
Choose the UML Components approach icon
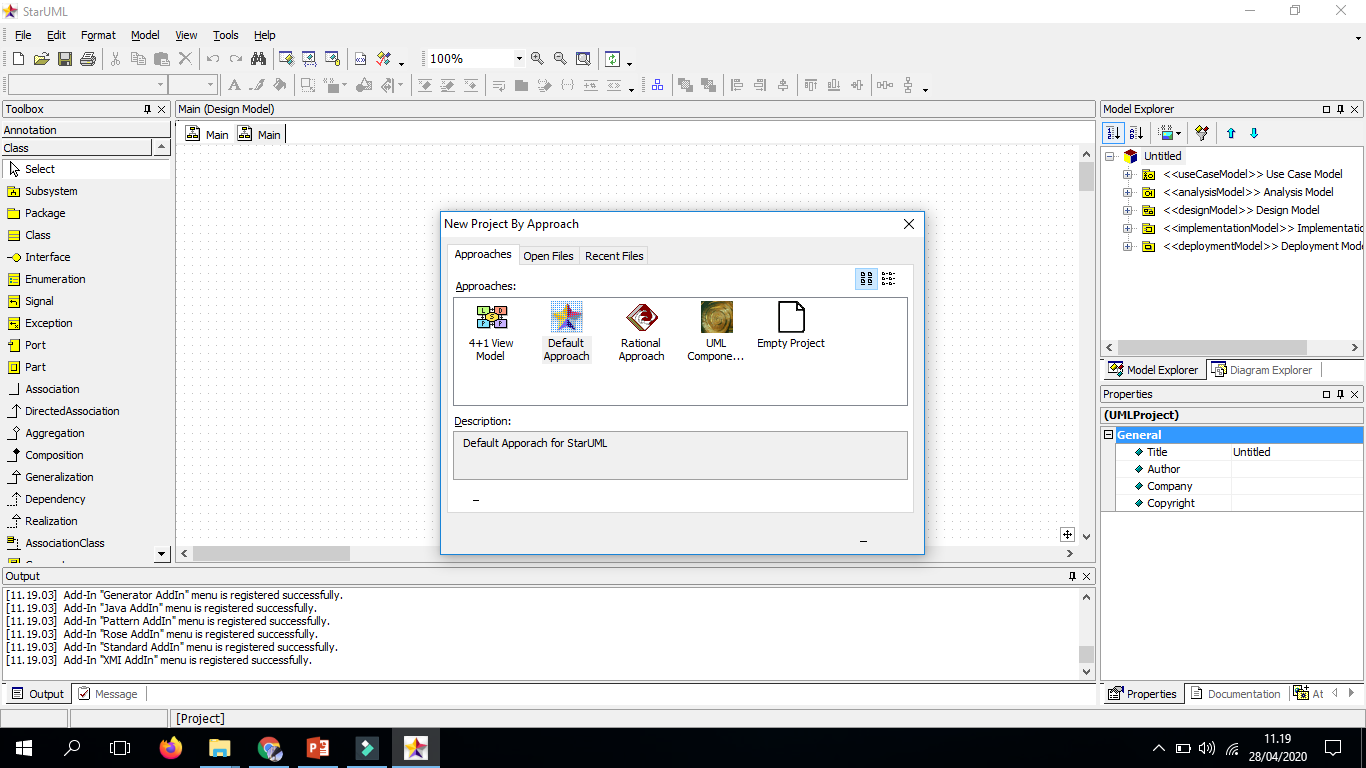pos(716,332)
